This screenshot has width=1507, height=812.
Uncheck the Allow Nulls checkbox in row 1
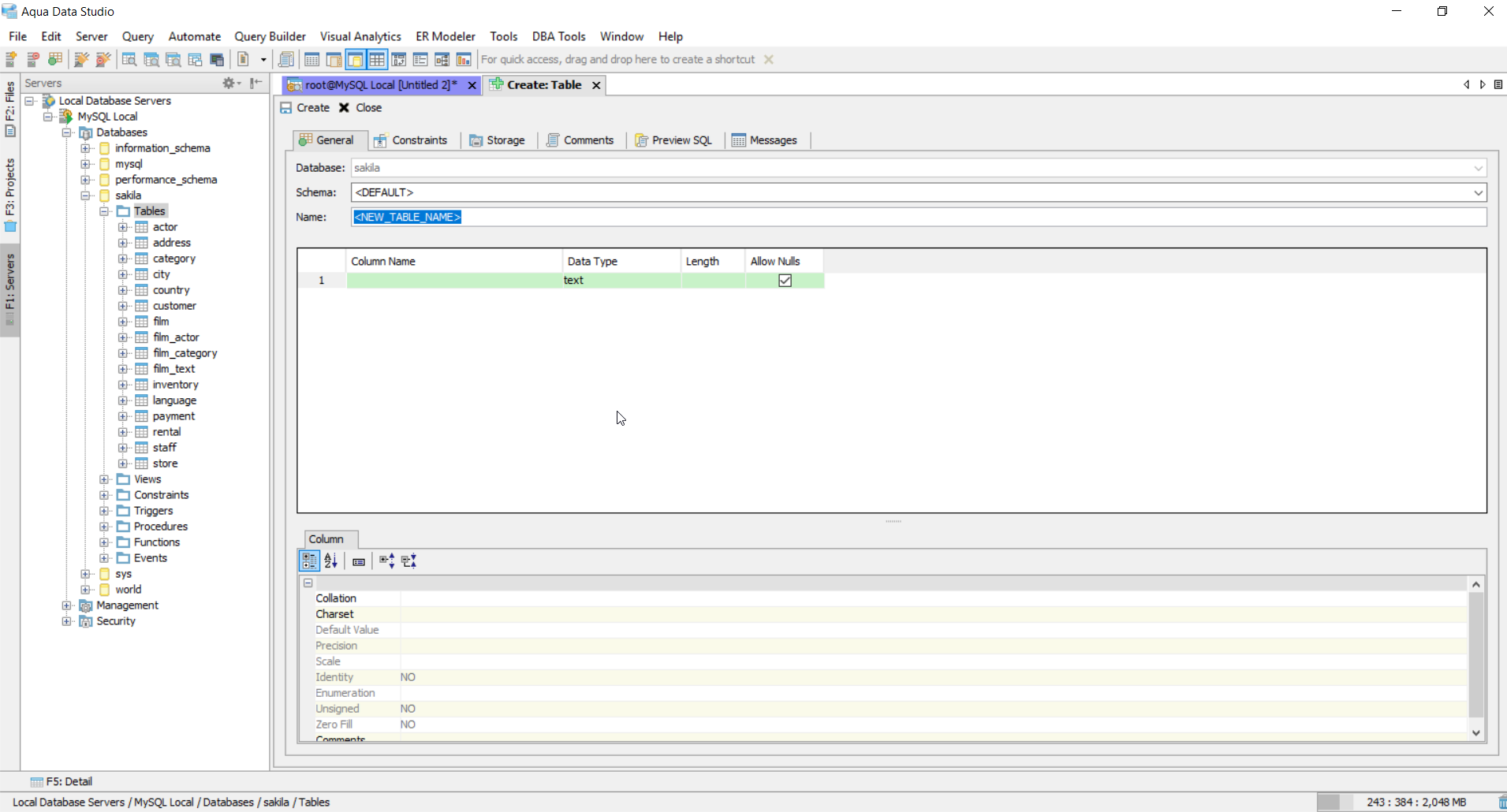[785, 281]
